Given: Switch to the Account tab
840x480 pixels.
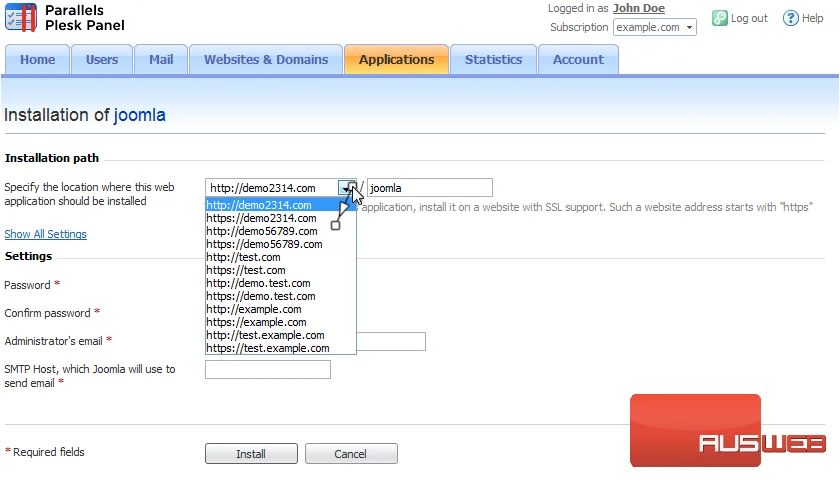Looking at the screenshot, I should 578,59.
